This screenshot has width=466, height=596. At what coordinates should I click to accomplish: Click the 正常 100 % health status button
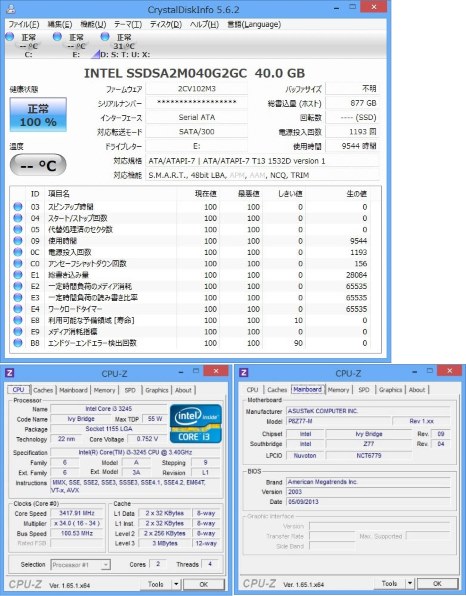coord(38,115)
